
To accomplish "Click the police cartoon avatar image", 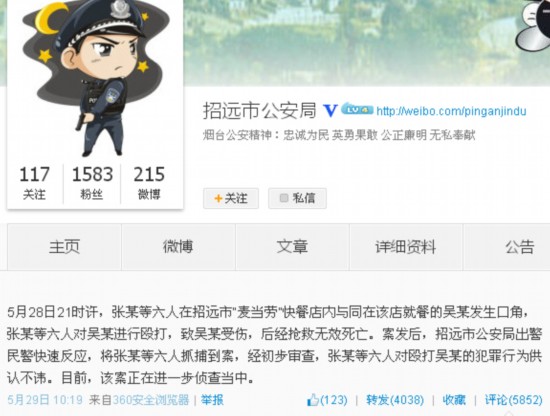I will coord(95,78).
